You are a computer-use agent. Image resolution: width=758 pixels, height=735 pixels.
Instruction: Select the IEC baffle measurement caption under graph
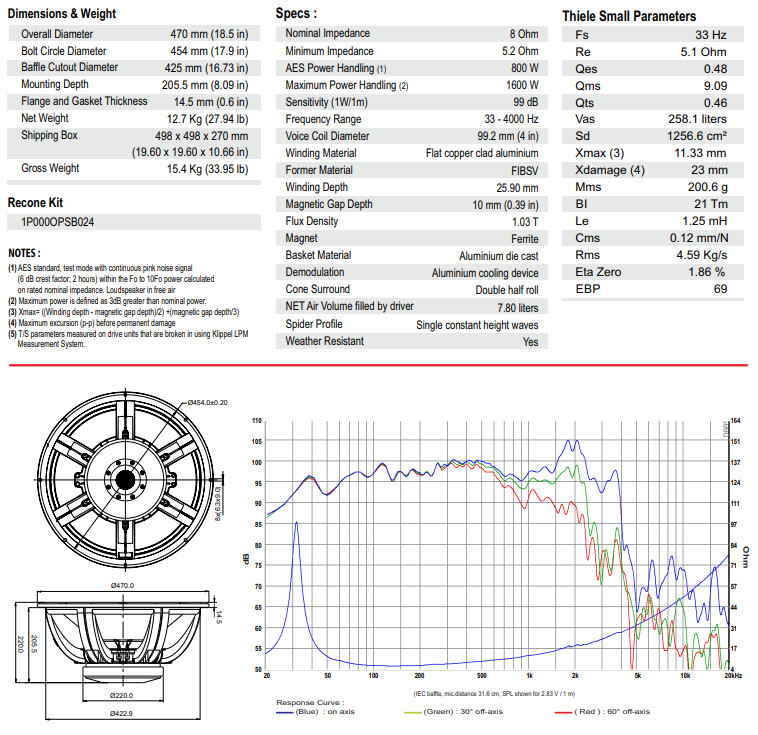494,693
